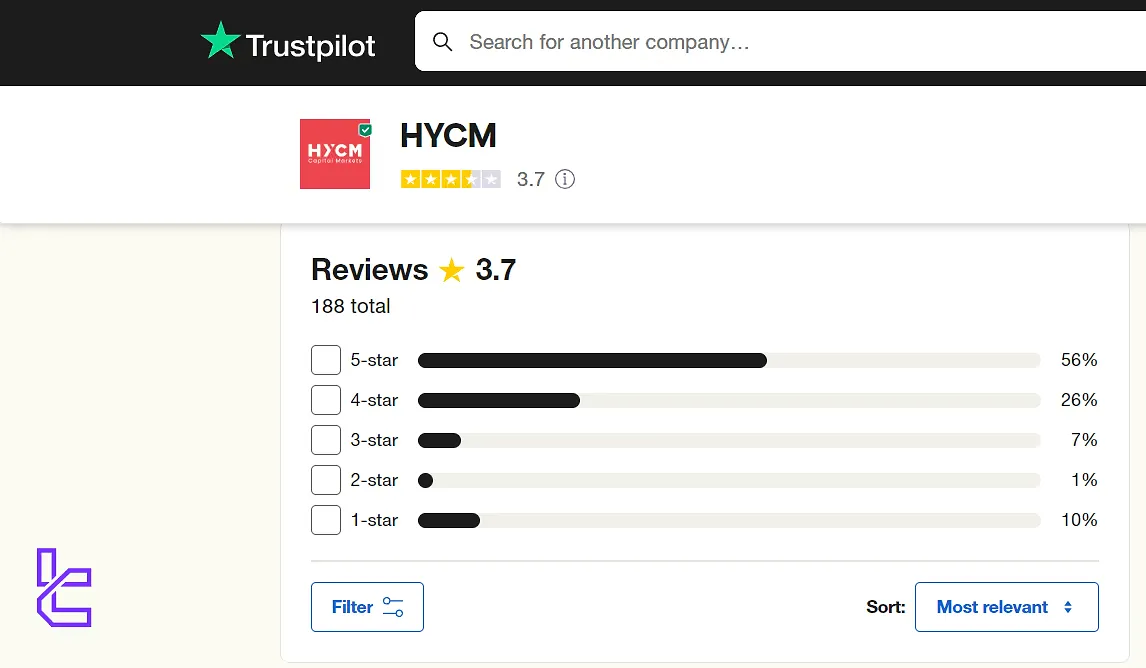The width and height of the screenshot is (1146, 668).
Task: Click the search for another company field
Action: (x=650, y=42)
